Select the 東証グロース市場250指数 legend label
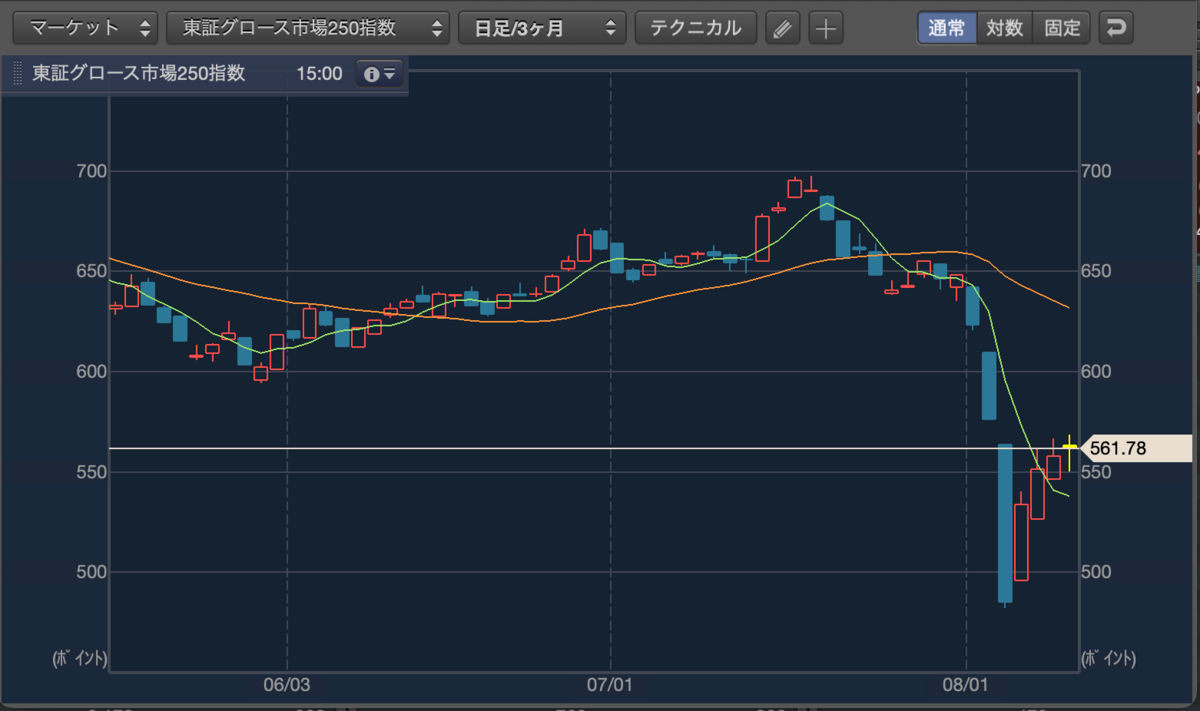The image size is (1200, 711). coord(138,74)
